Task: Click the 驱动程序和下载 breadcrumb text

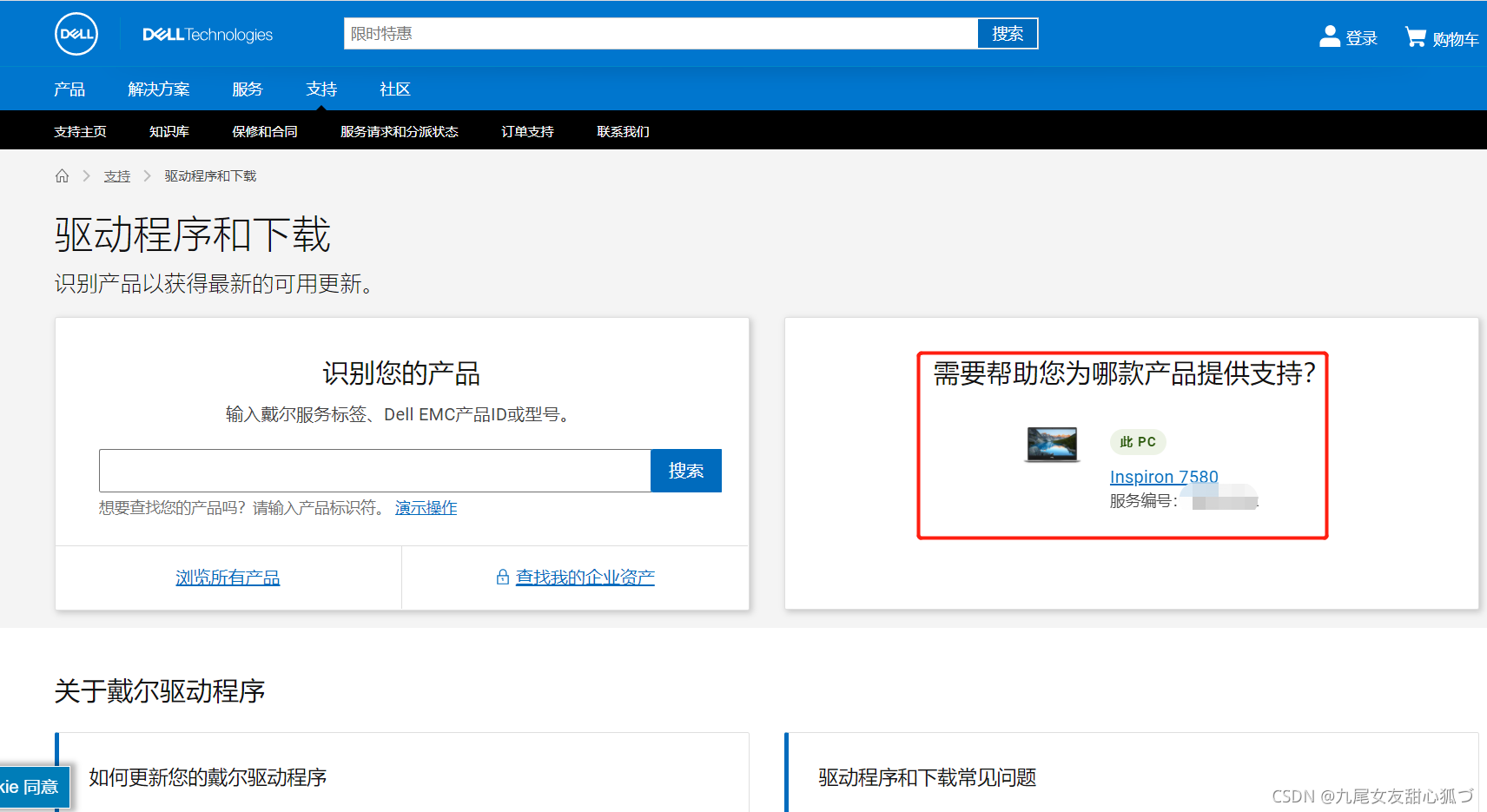Action: coord(210,176)
